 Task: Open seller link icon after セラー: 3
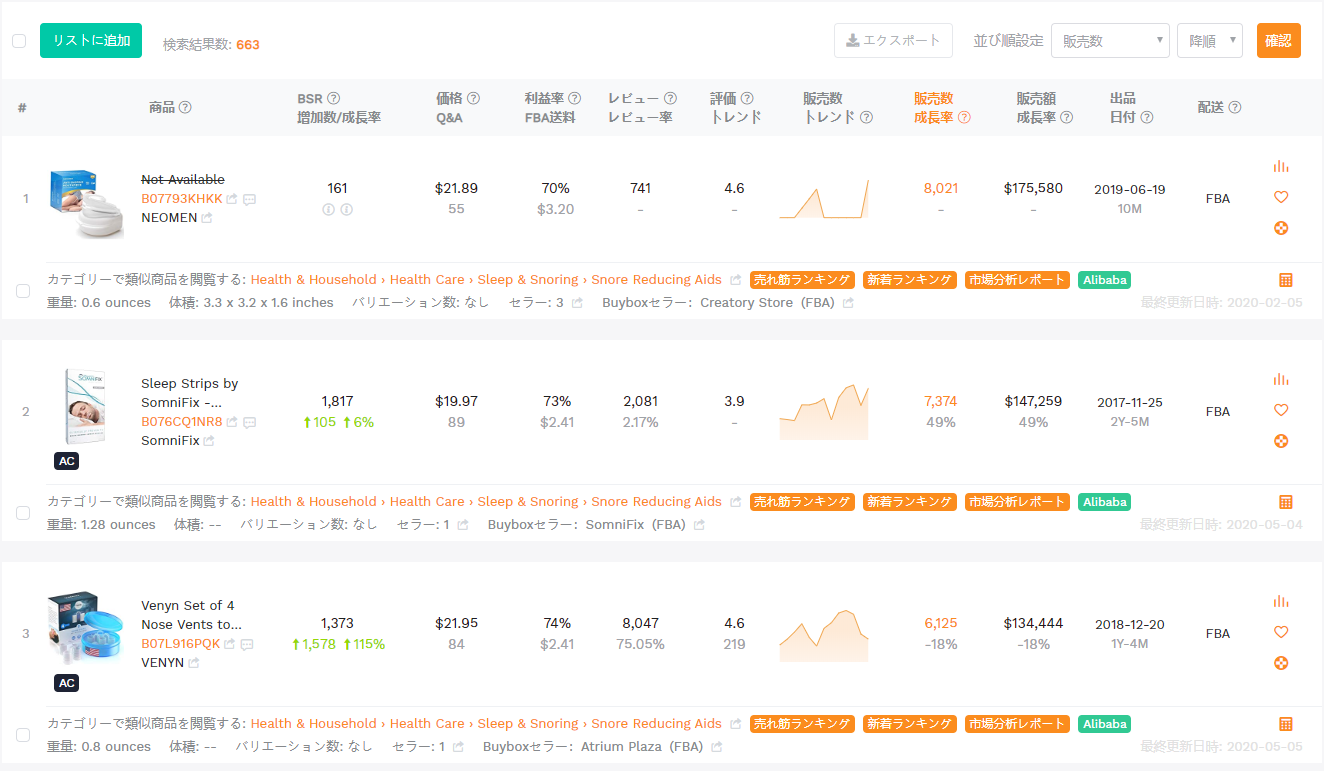pos(577,303)
